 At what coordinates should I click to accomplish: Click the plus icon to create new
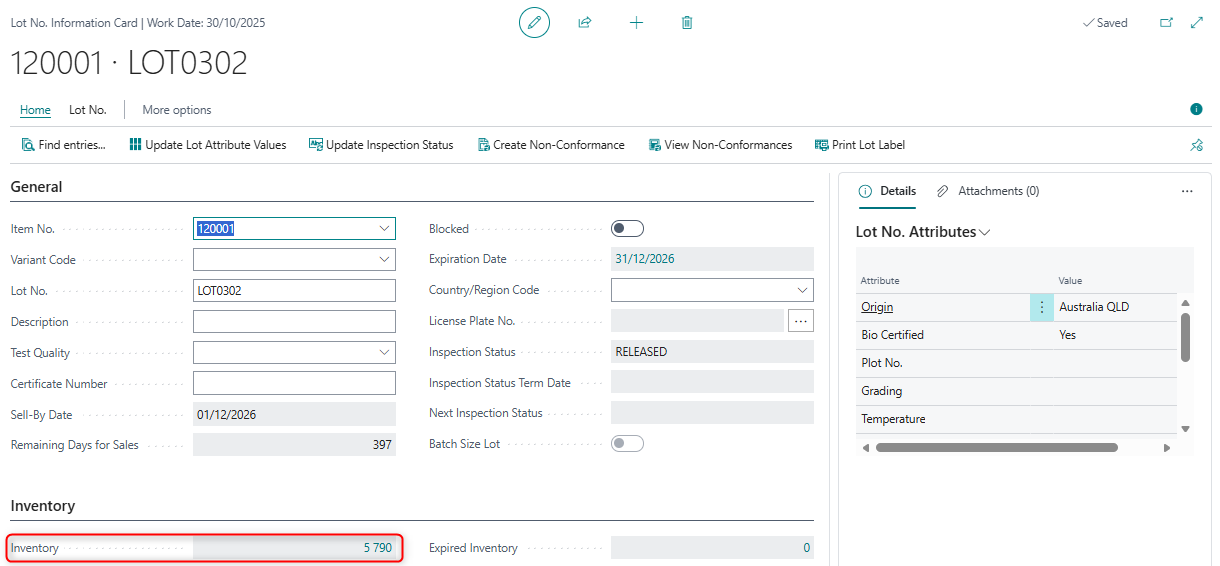(636, 22)
